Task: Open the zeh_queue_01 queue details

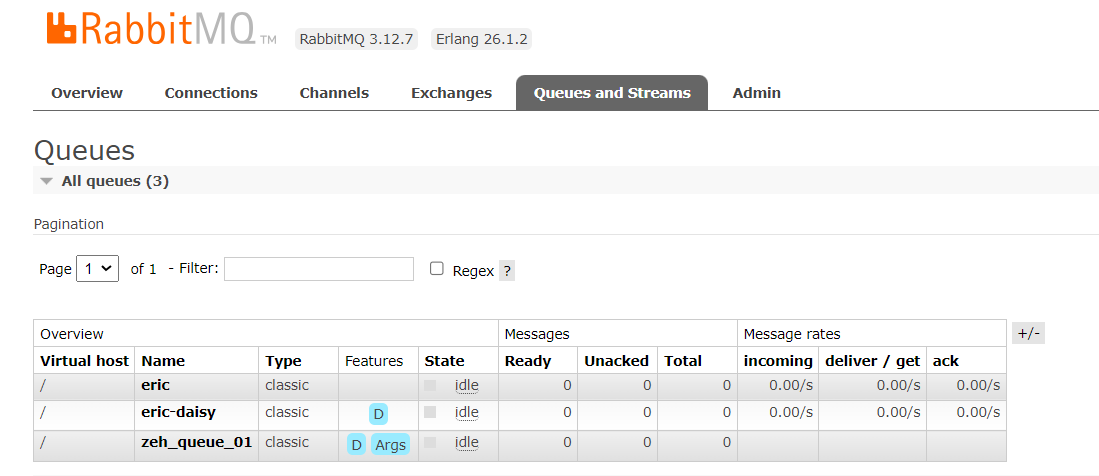Action: (x=196, y=443)
